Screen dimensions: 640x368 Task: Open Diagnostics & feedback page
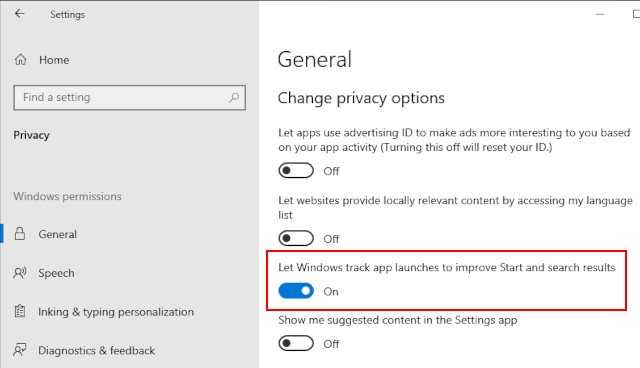[96, 350]
